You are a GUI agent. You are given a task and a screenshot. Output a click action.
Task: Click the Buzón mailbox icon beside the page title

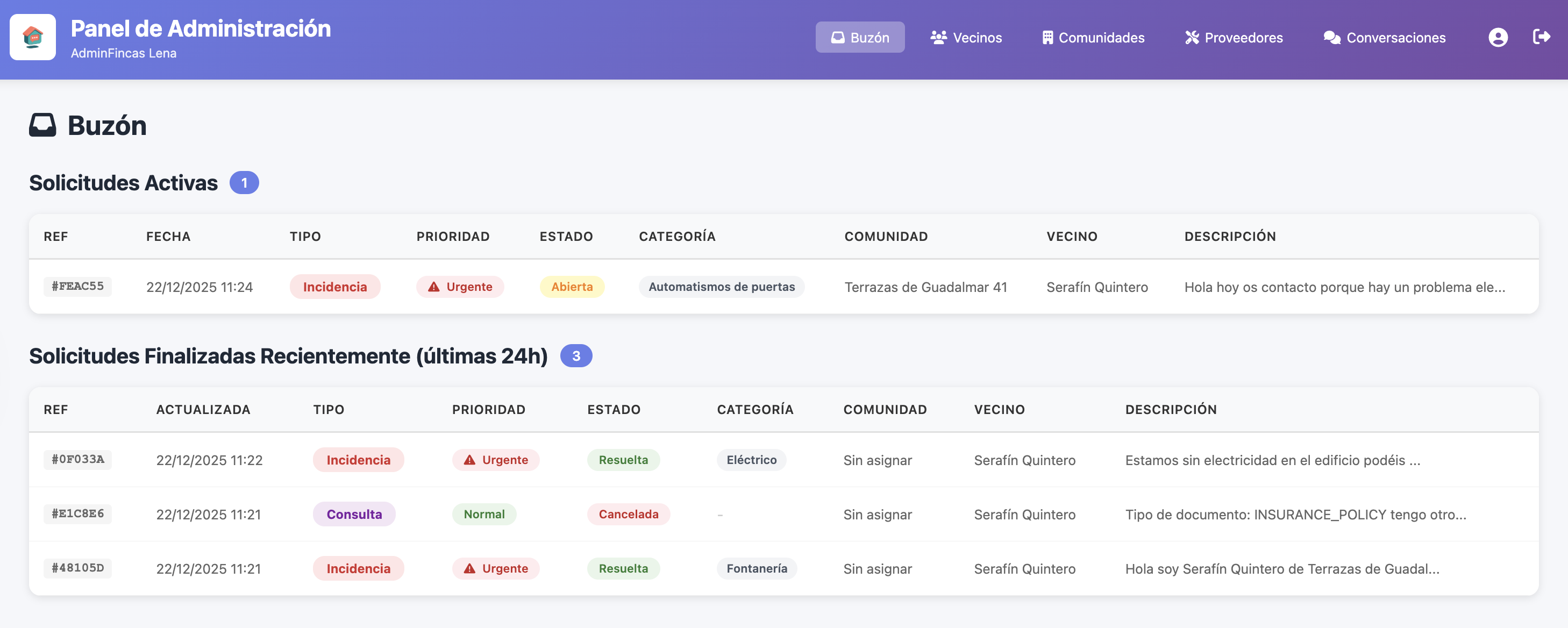42,126
